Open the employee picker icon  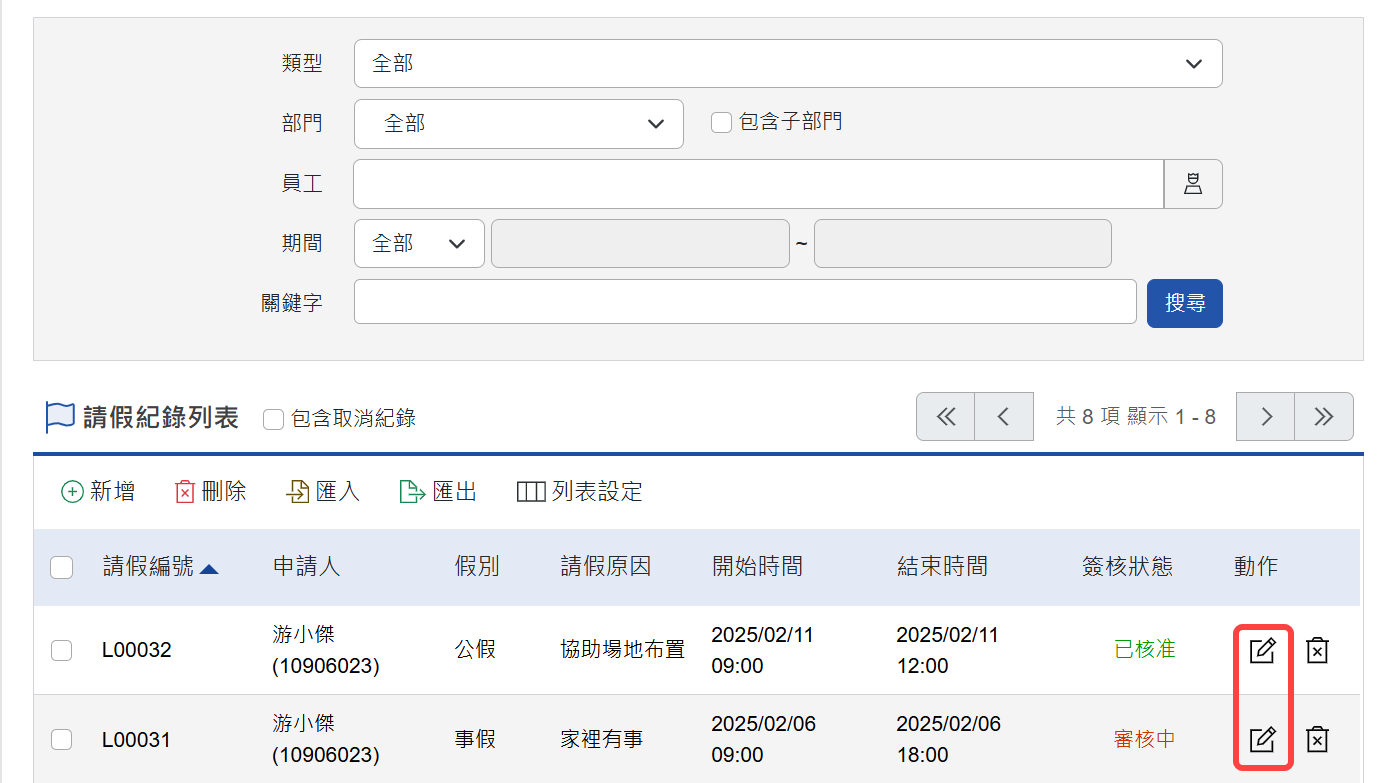tap(1193, 184)
